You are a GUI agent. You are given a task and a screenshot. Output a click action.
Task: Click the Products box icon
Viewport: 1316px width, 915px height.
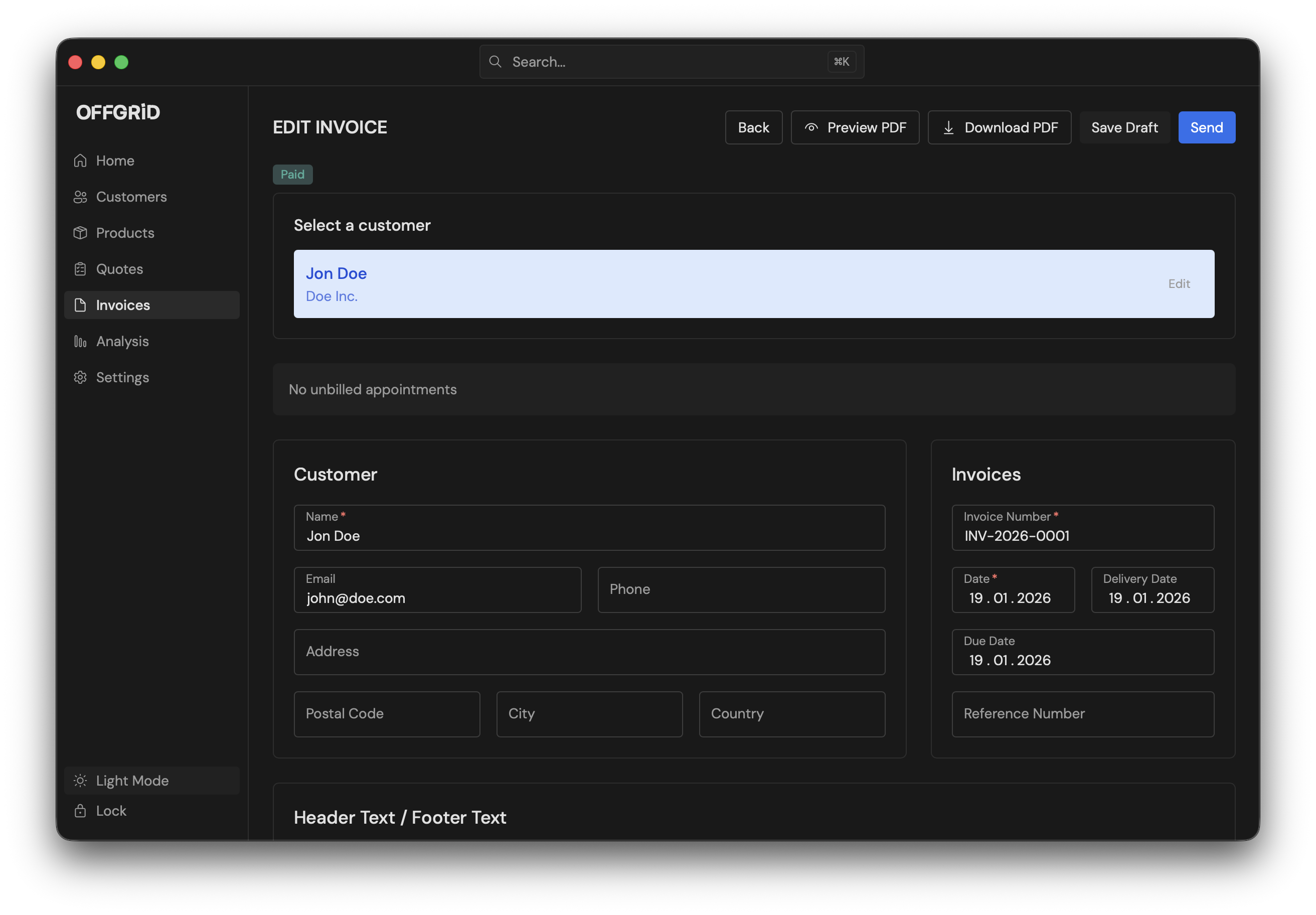click(80, 233)
